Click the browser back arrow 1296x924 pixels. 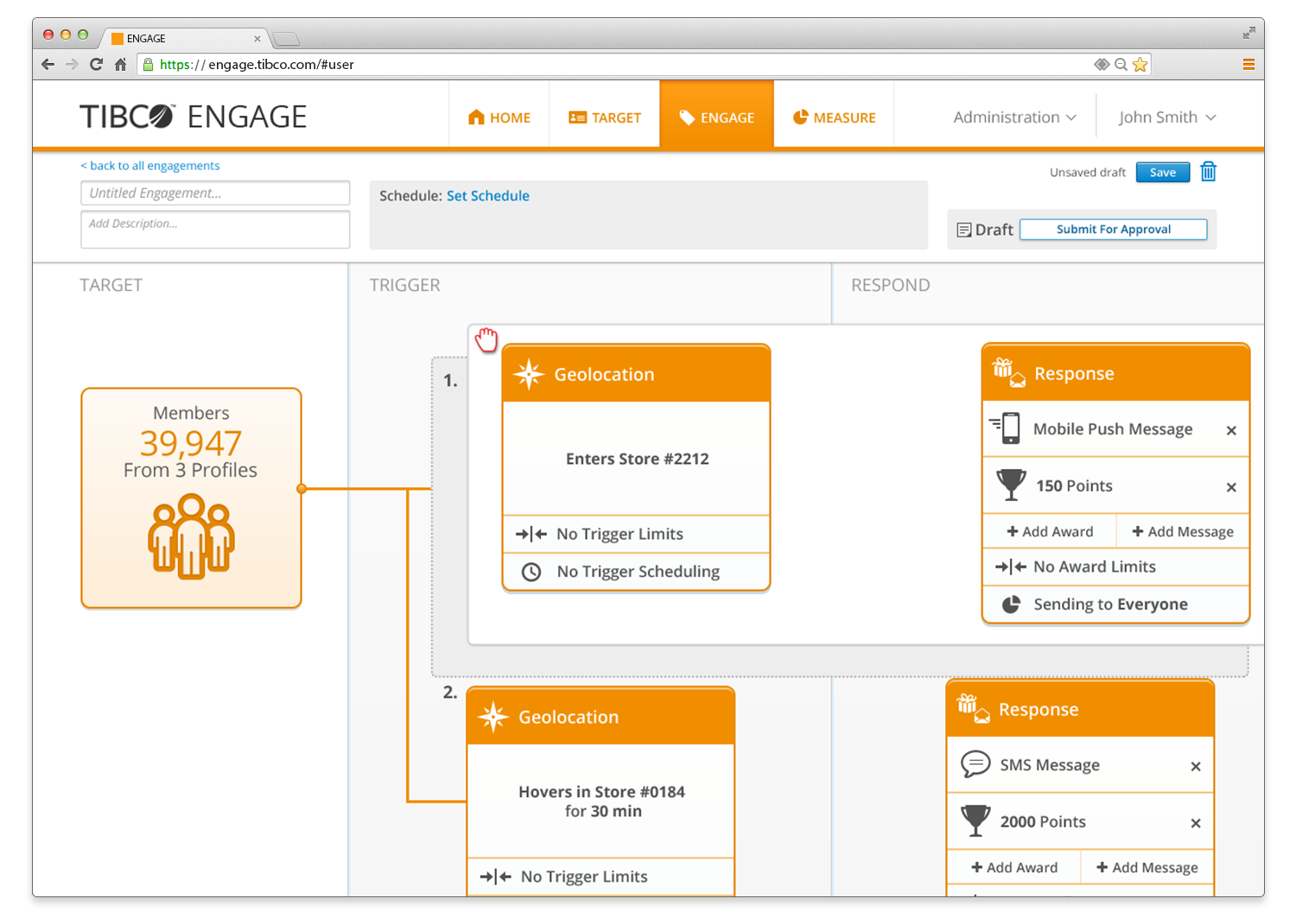tap(48, 65)
